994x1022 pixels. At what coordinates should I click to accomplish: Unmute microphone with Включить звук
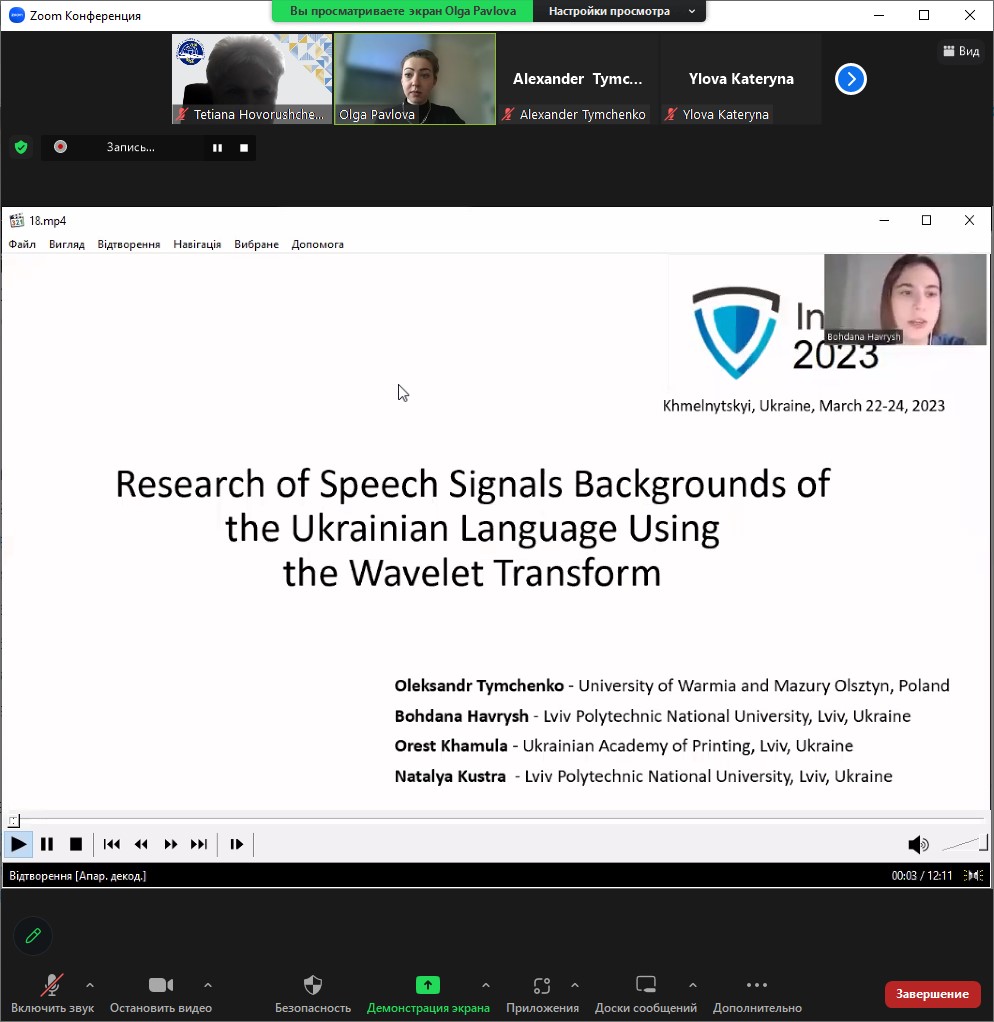(52, 985)
